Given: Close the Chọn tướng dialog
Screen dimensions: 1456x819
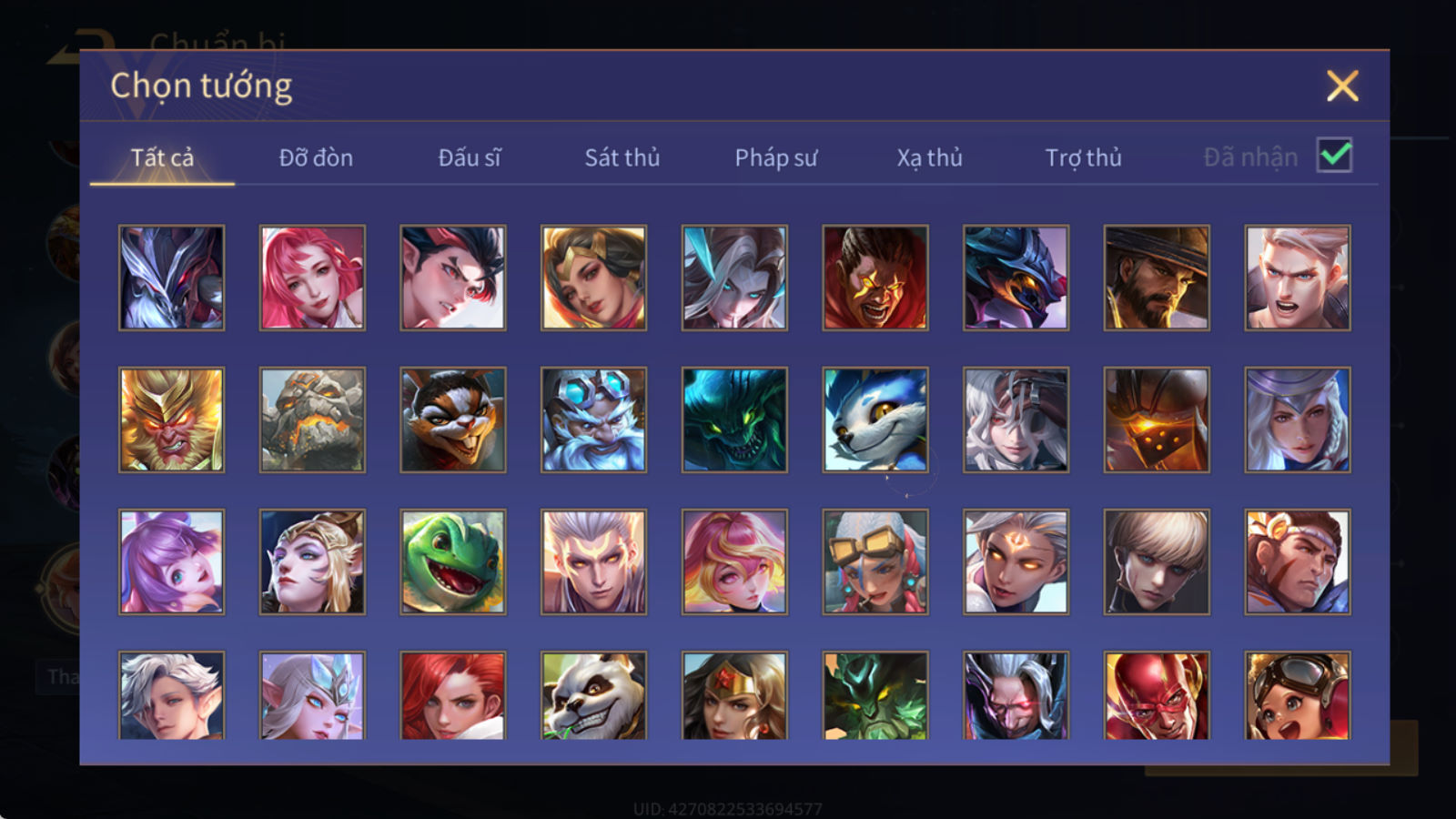Looking at the screenshot, I should click(x=1342, y=86).
